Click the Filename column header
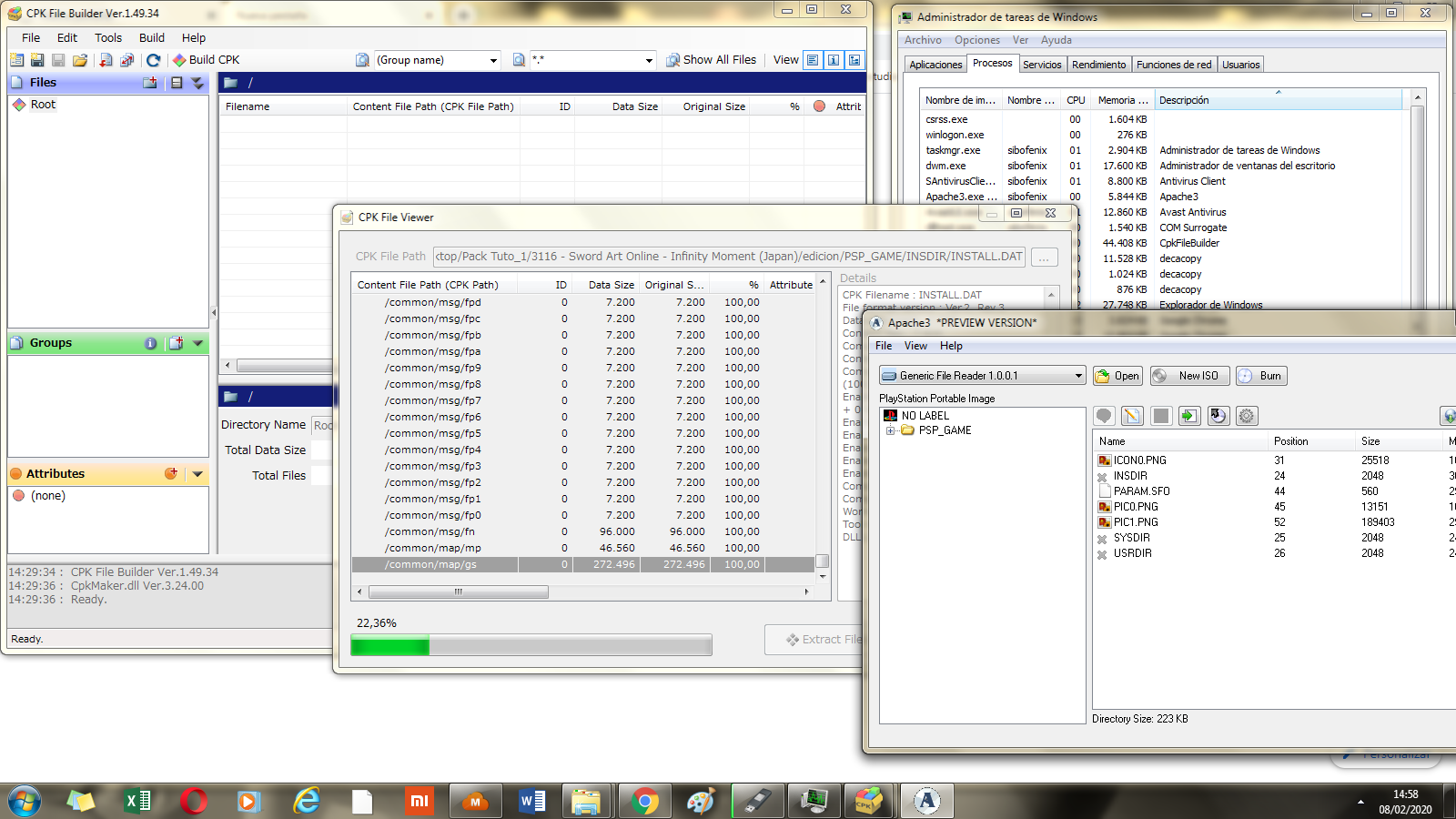Image resolution: width=1456 pixels, height=819 pixels. pyautogui.click(x=283, y=106)
